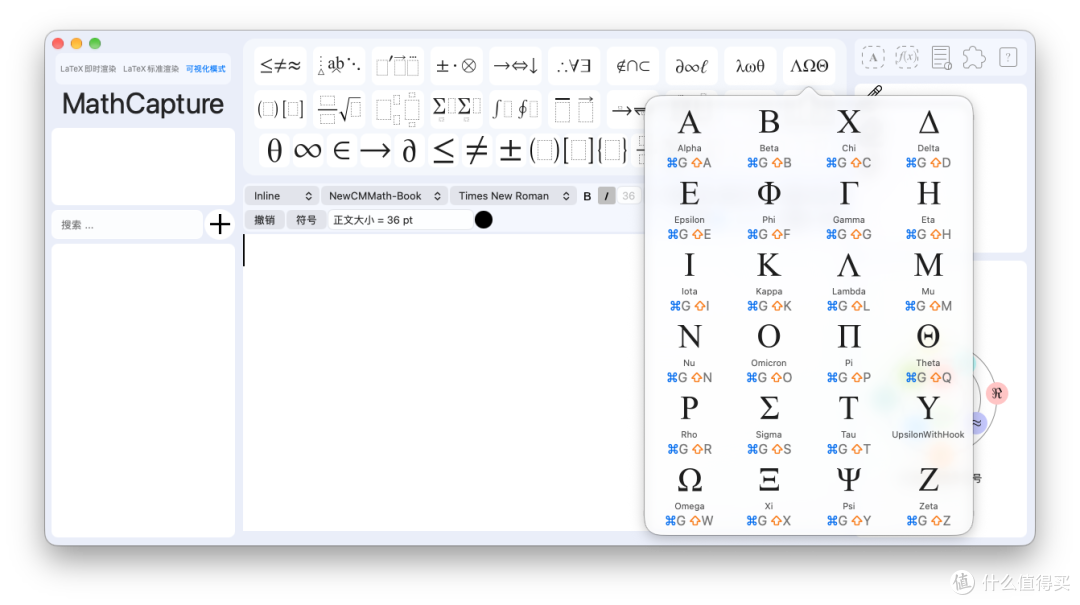The width and height of the screenshot is (1080, 605).
Task: Open the overbar and vector templates
Action: pos(574,109)
